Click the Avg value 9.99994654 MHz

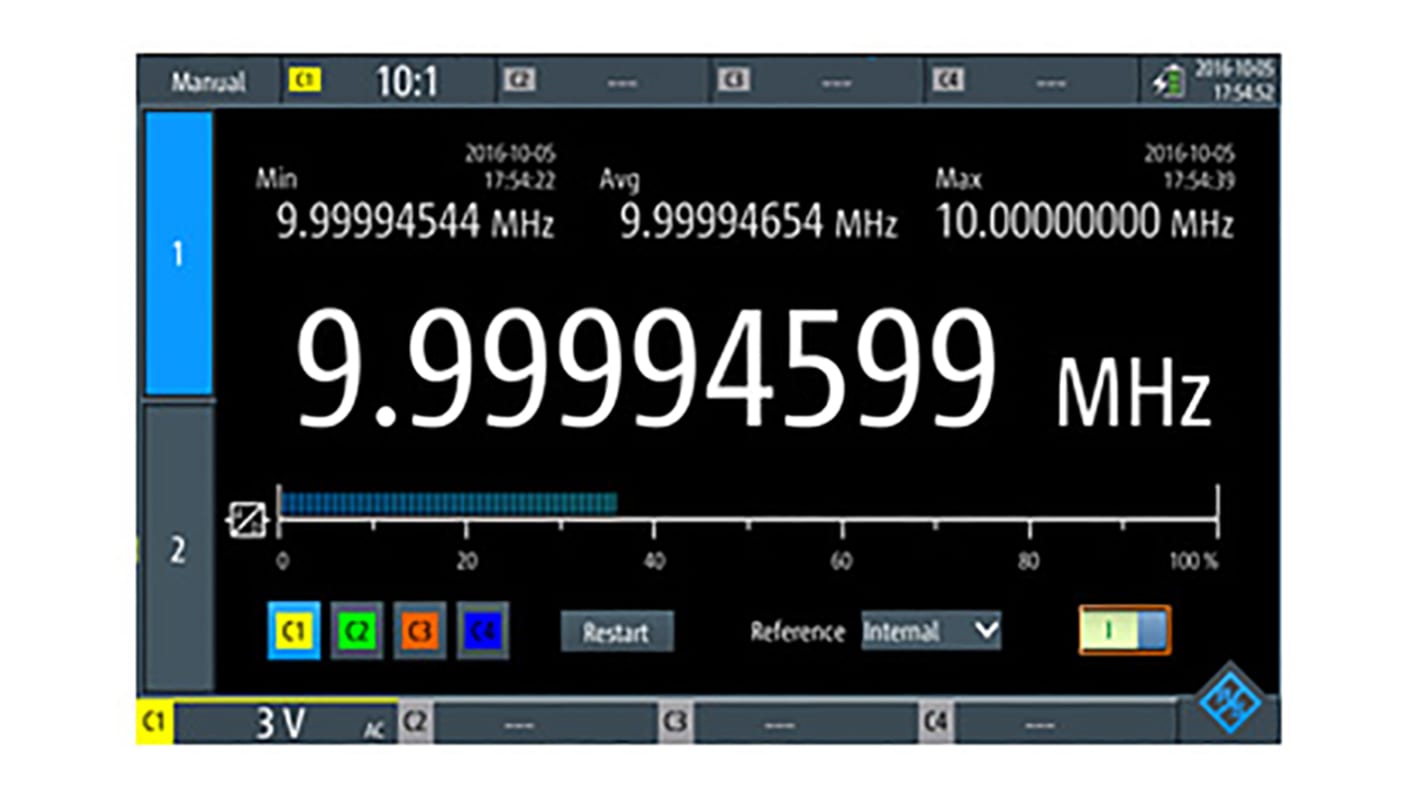pos(758,223)
